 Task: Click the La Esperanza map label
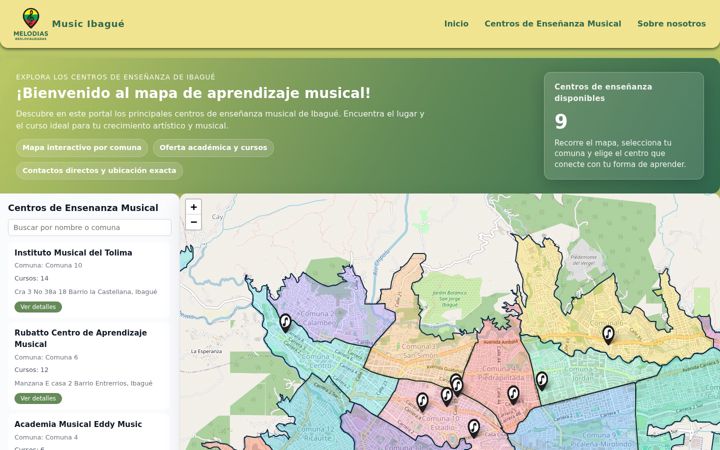(x=206, y=351)
